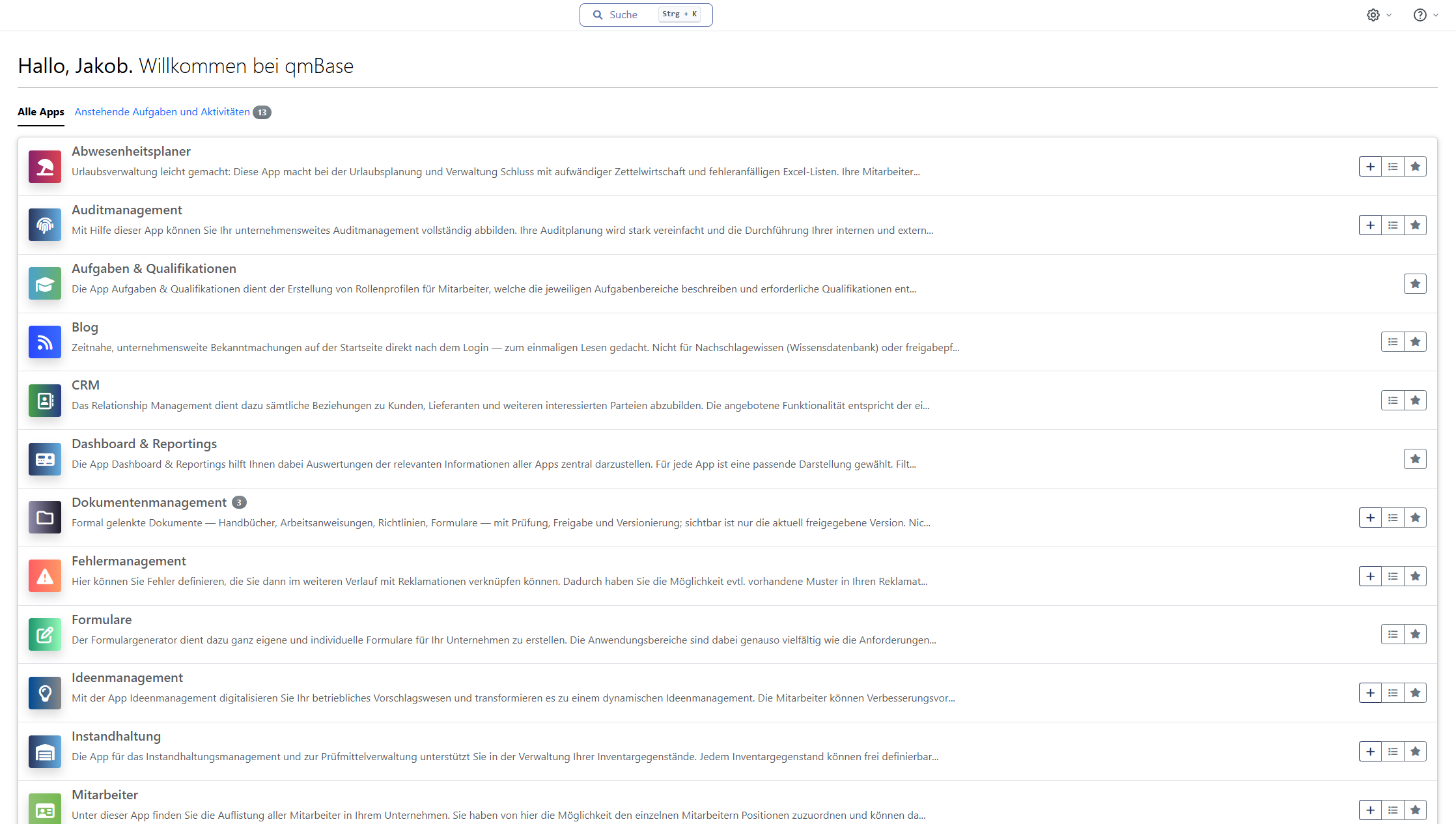Show list view for Instandhaltung
The image size is (1456, 824).
coord(1393,752)
